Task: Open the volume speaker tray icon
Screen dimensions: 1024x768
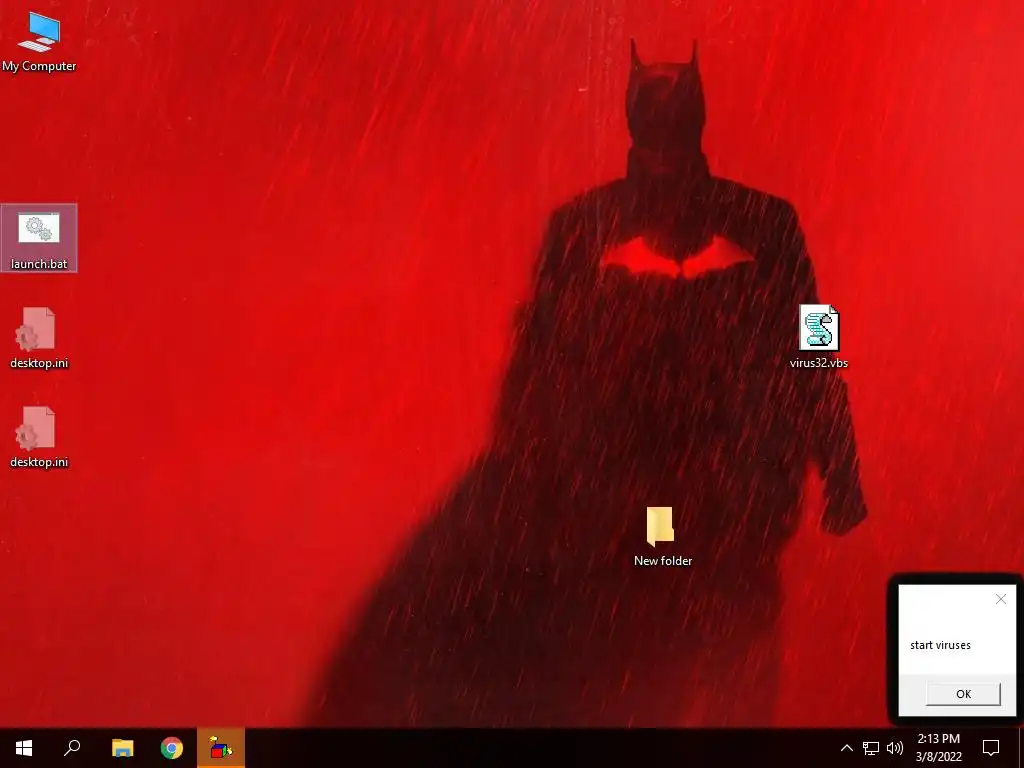Action: pos(895,748)
